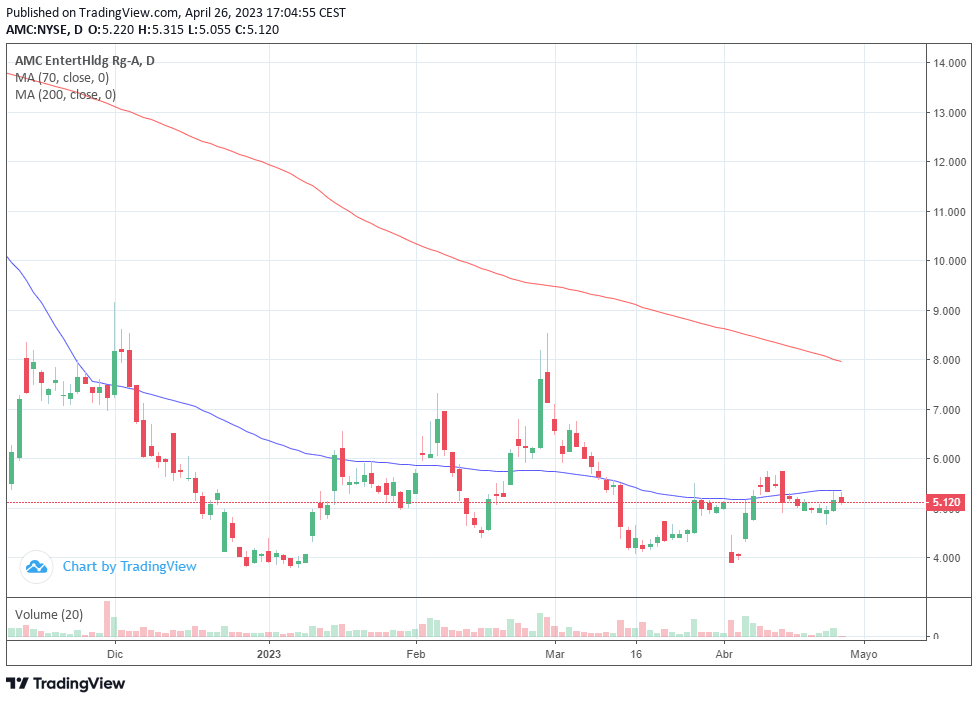Image resolution: width=978 pixels, height=702 pixels.
Task: Click the 4.000 price axis label
Action: point(949,558)
